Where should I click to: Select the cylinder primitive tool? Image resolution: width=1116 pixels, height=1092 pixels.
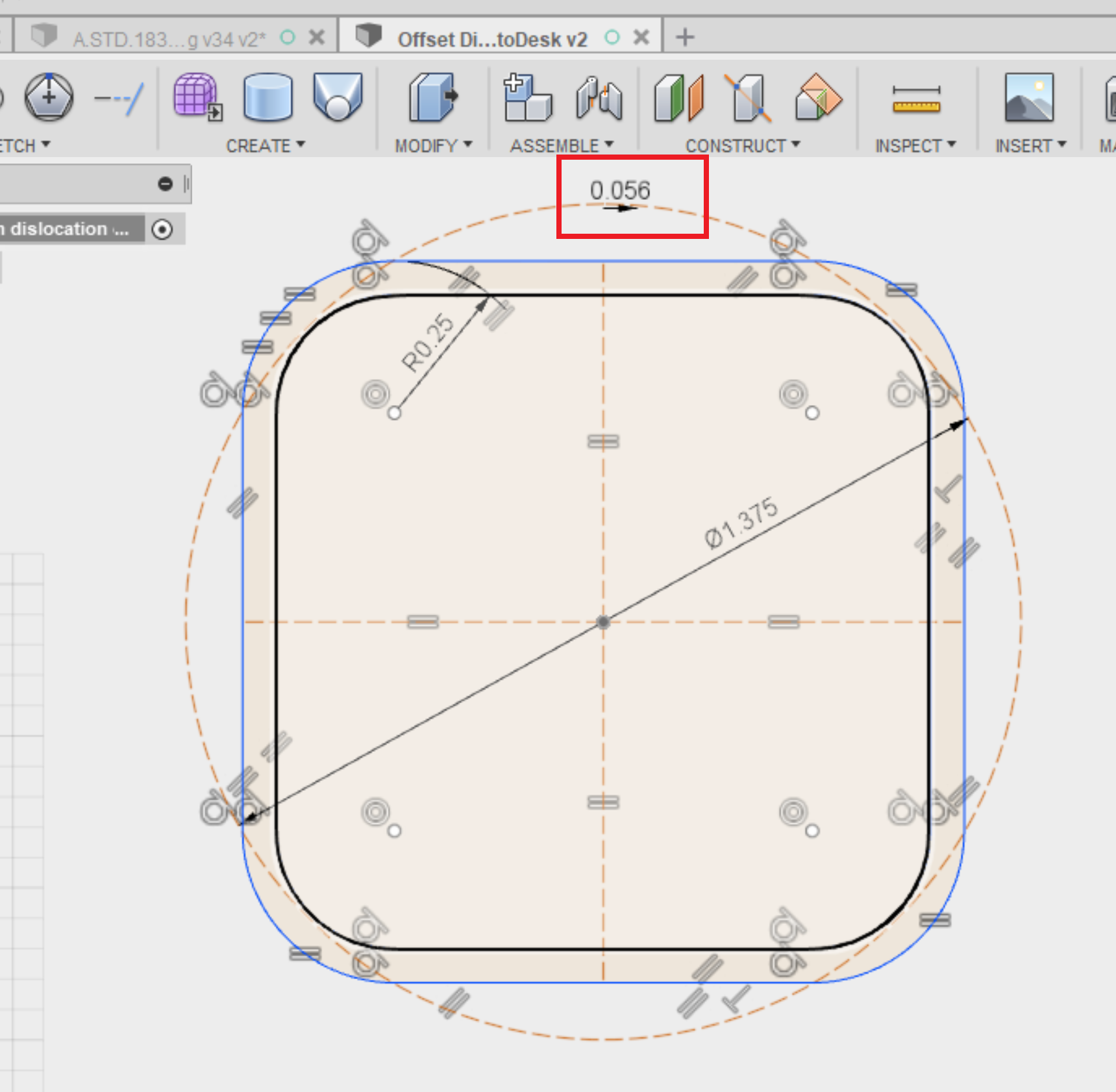click(269, 97)
